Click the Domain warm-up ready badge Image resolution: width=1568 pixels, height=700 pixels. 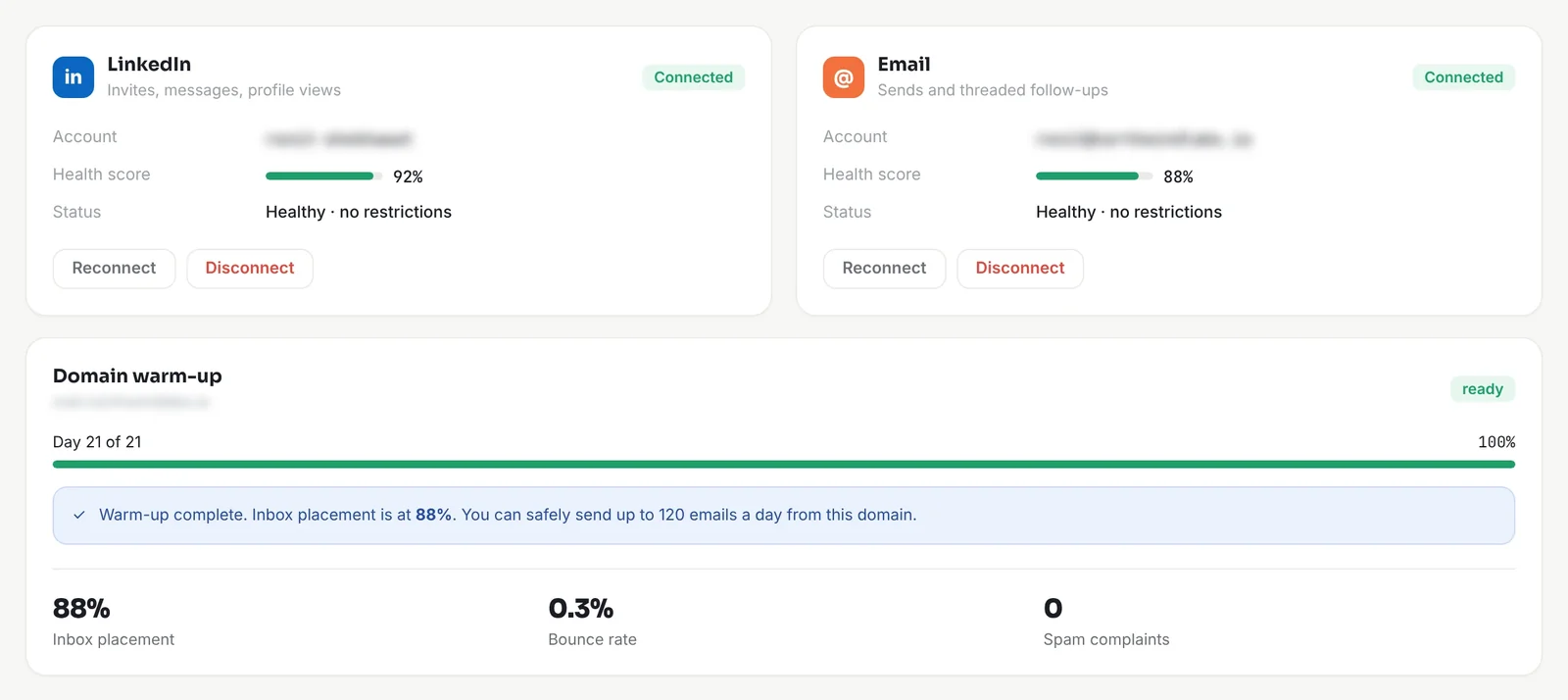click(1483, 389)
